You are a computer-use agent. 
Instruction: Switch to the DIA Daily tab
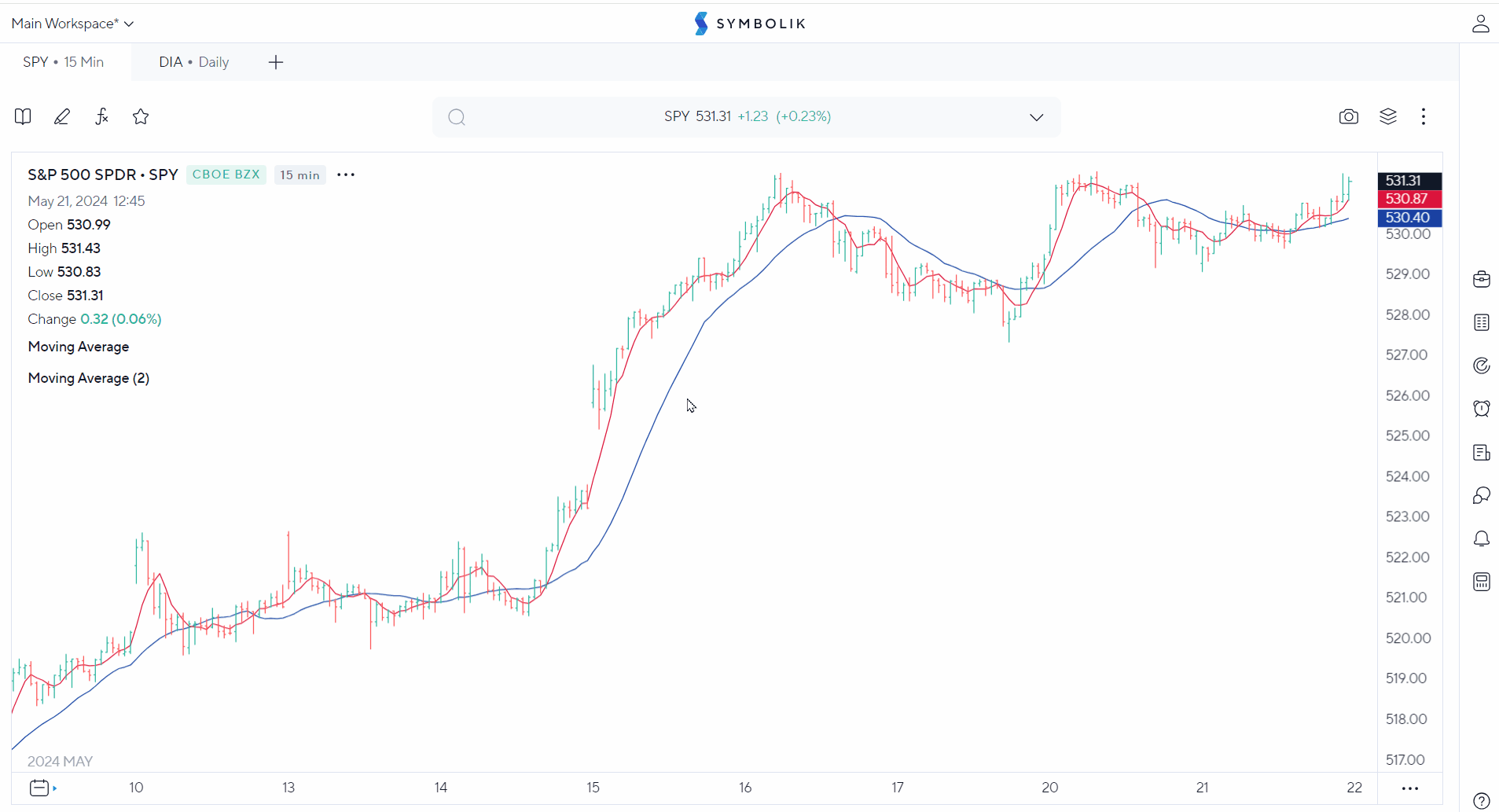[194, 62]
